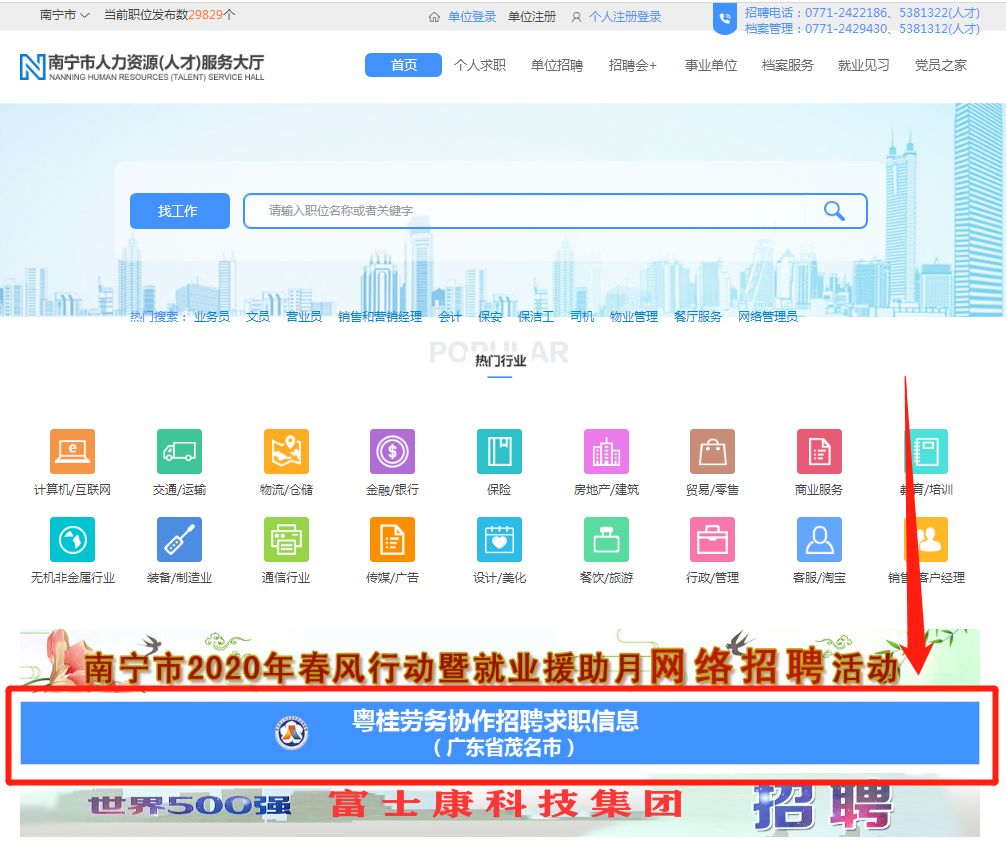Click the 找工作 button
The image size is (1006, 842).
179,211
